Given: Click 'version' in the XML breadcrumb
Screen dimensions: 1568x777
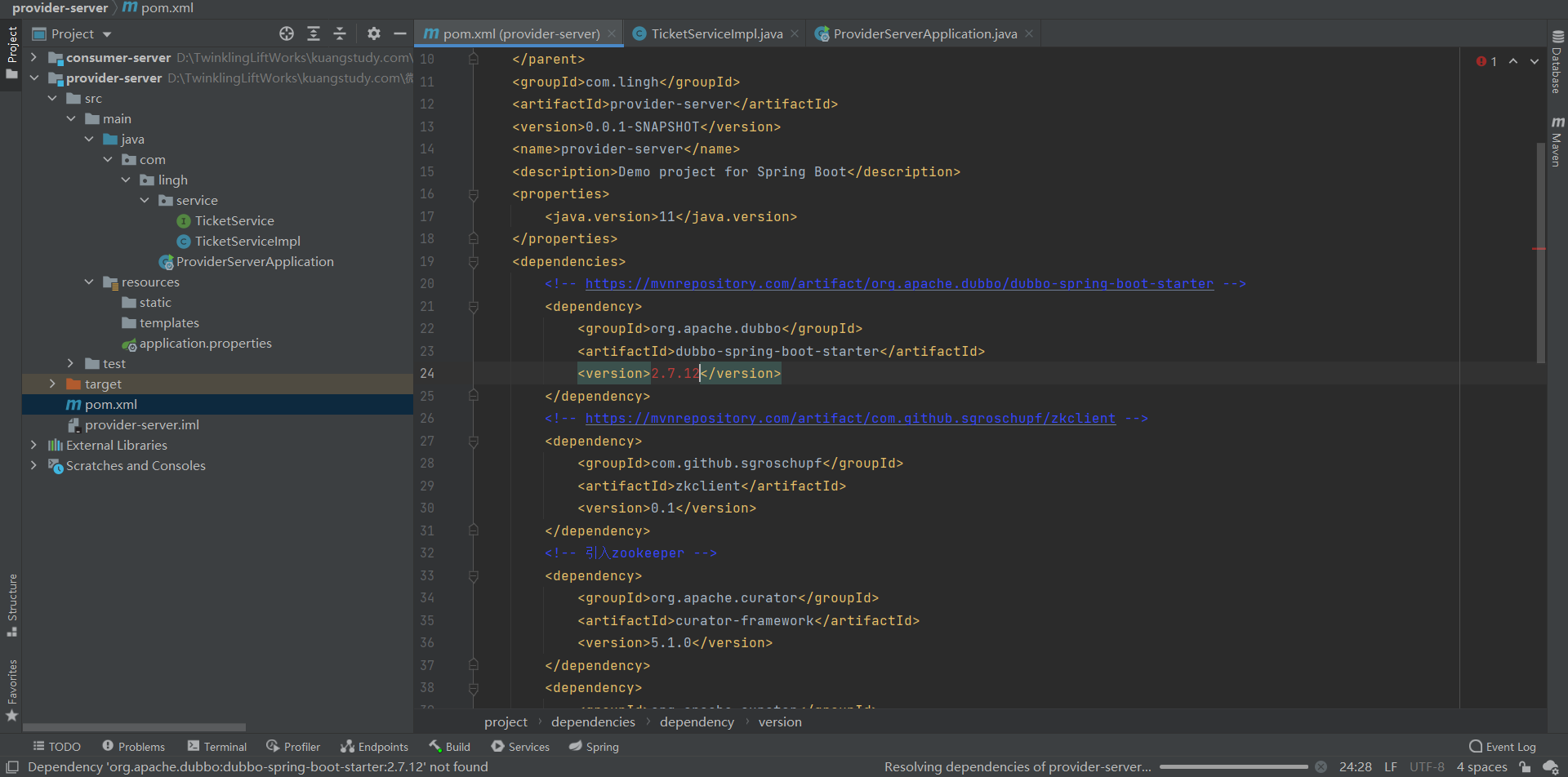Looking at the screenshot, I should point(780,721).
